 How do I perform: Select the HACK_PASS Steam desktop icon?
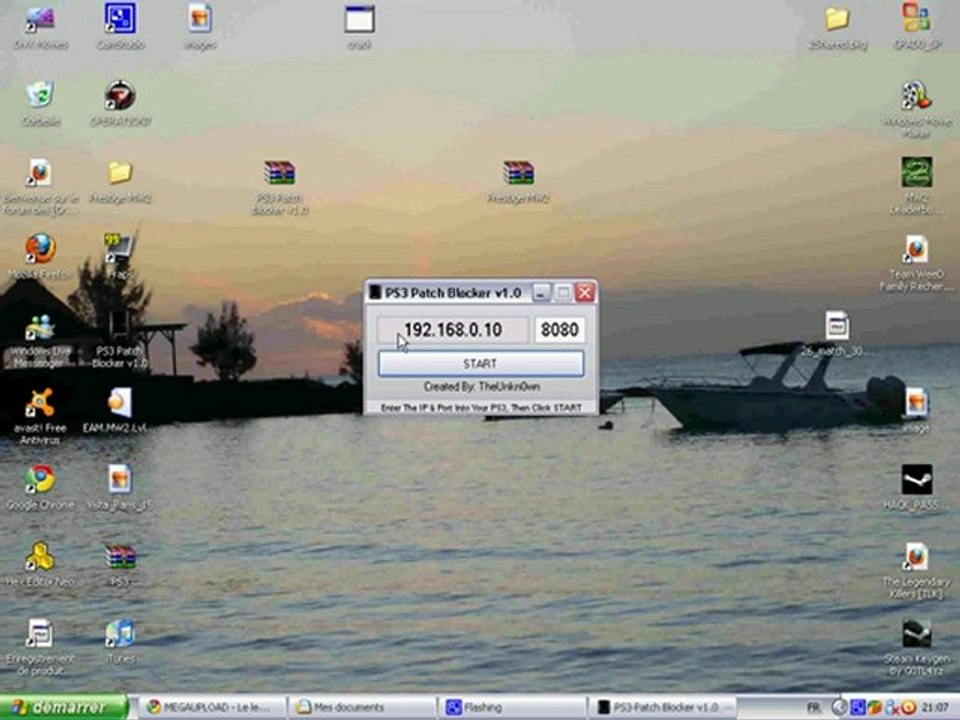(x=917, y=487)
